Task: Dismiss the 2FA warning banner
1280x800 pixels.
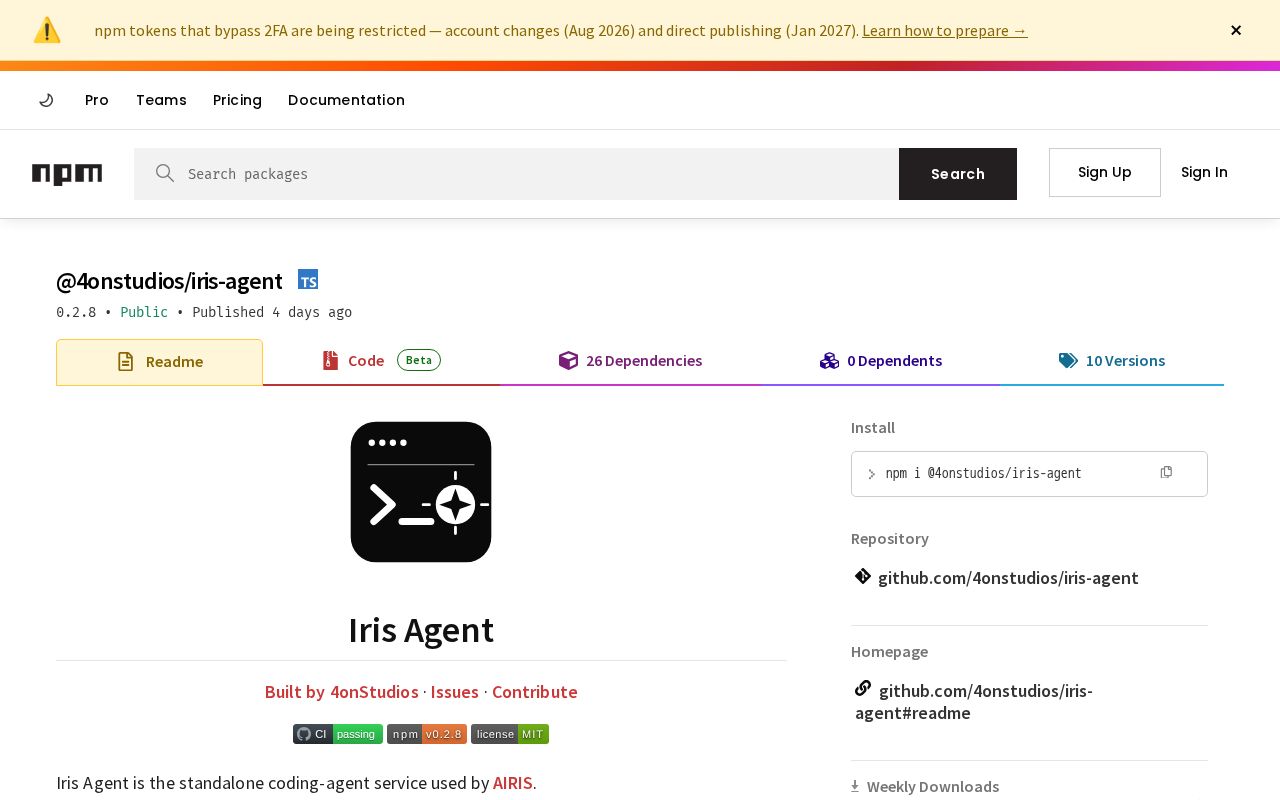Action: [x=1236, y=30]
